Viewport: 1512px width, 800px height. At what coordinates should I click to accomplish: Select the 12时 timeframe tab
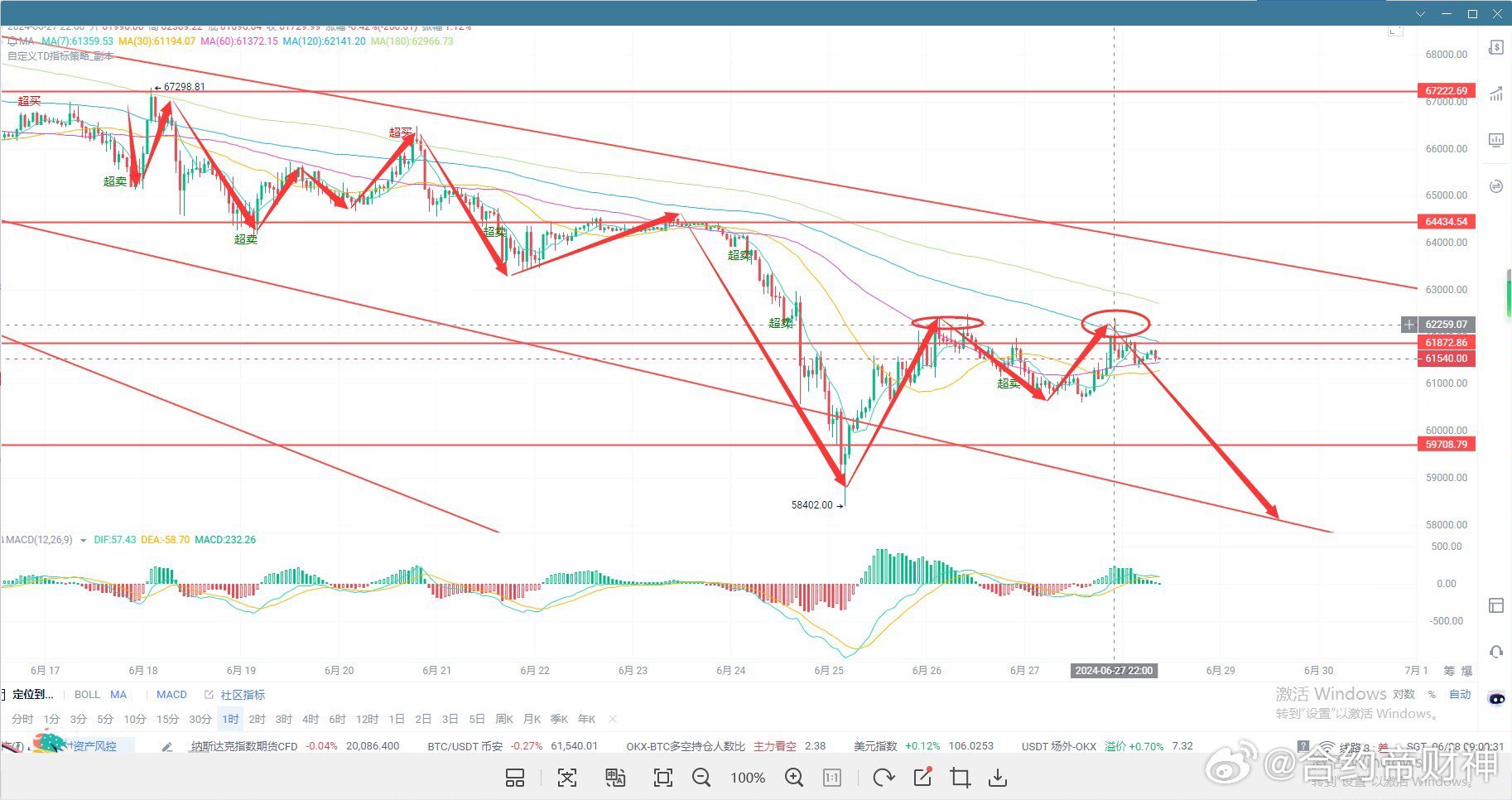[367, 719]
